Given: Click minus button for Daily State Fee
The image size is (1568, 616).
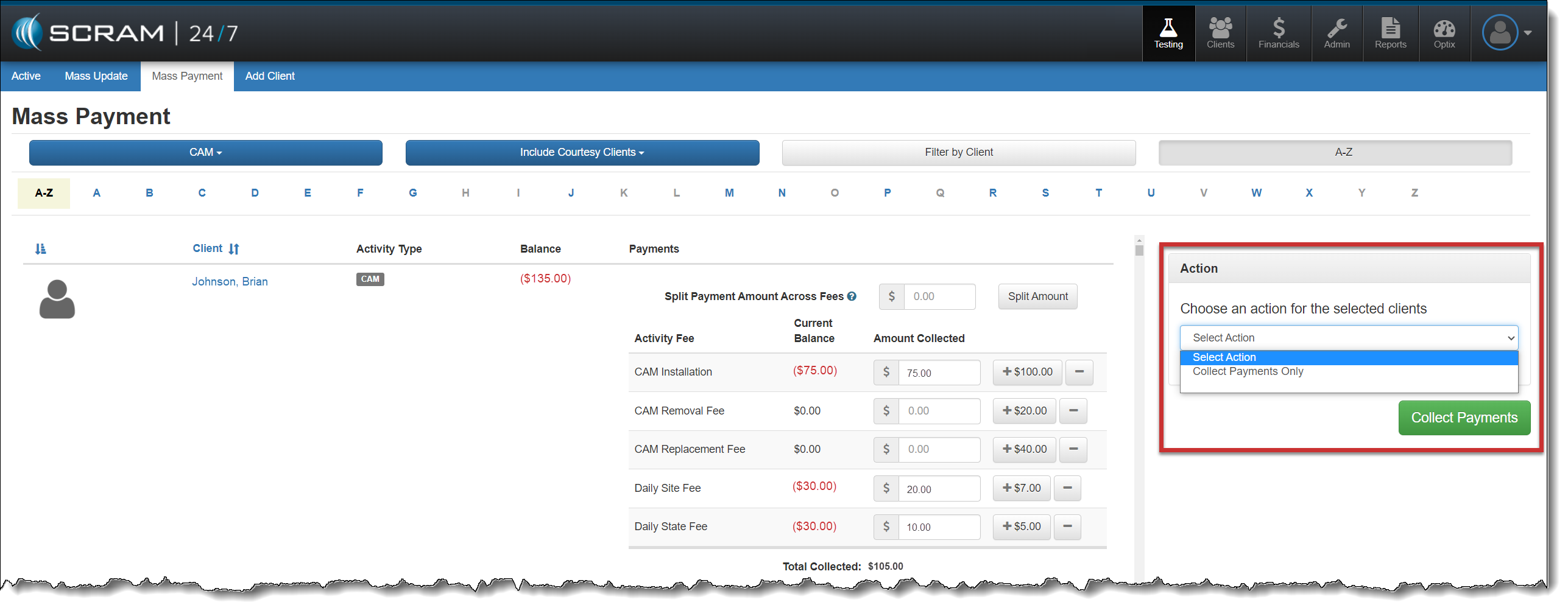Looking at the screenshot, I should click(1067, 527).
